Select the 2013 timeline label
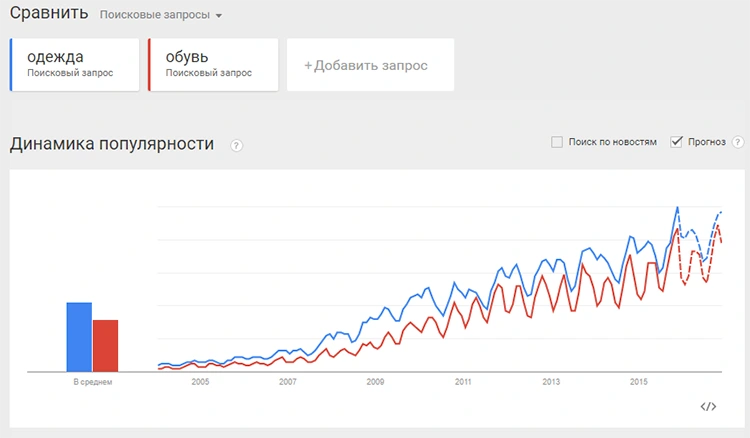The height and width of the screenshot is (438, 750). (x=551, y=382)
